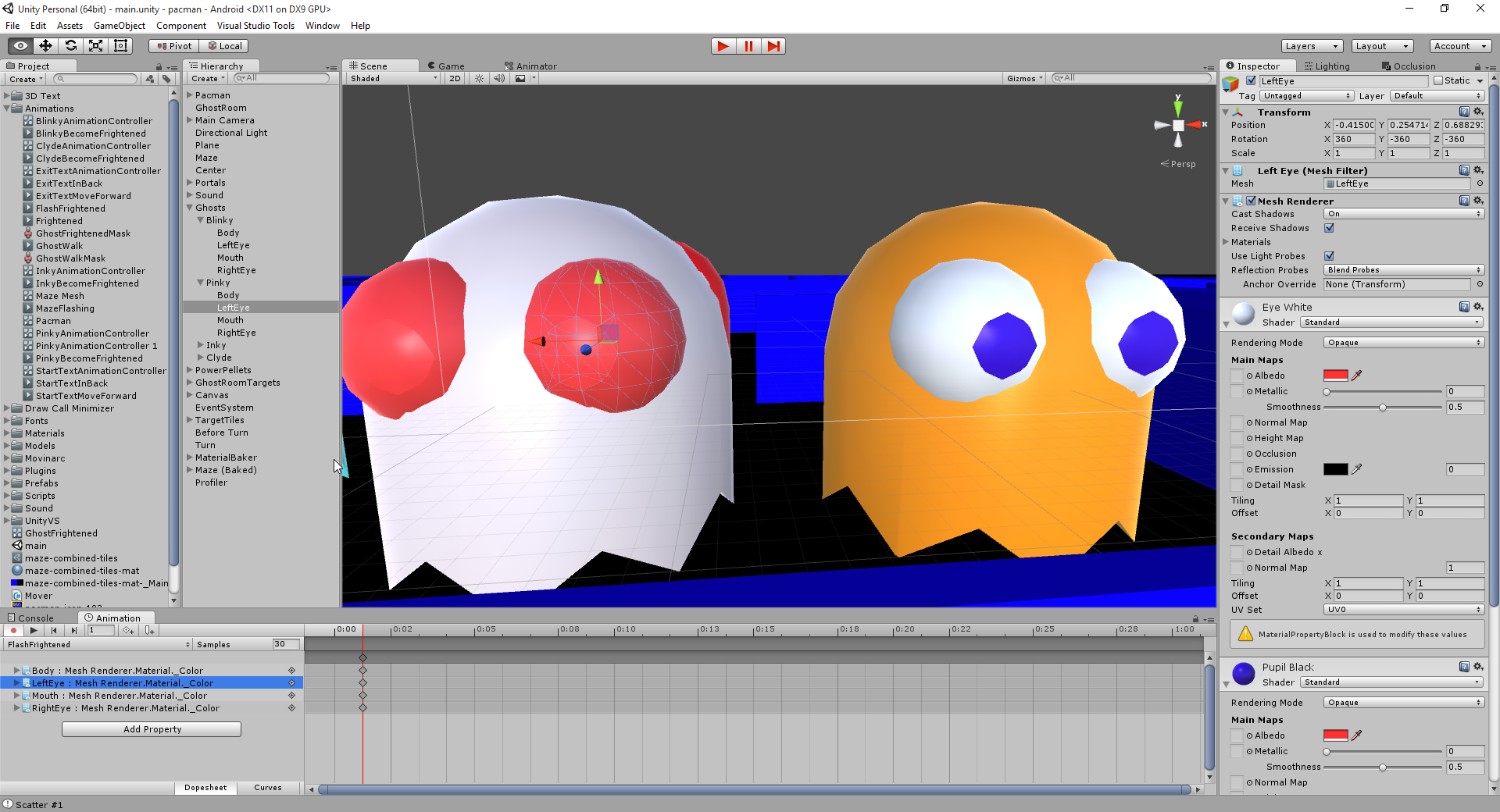This screenshot has height=812, width=1500.
Task: Expand the Inky ghost in Hierarchy
Action: tap(201, 345)
